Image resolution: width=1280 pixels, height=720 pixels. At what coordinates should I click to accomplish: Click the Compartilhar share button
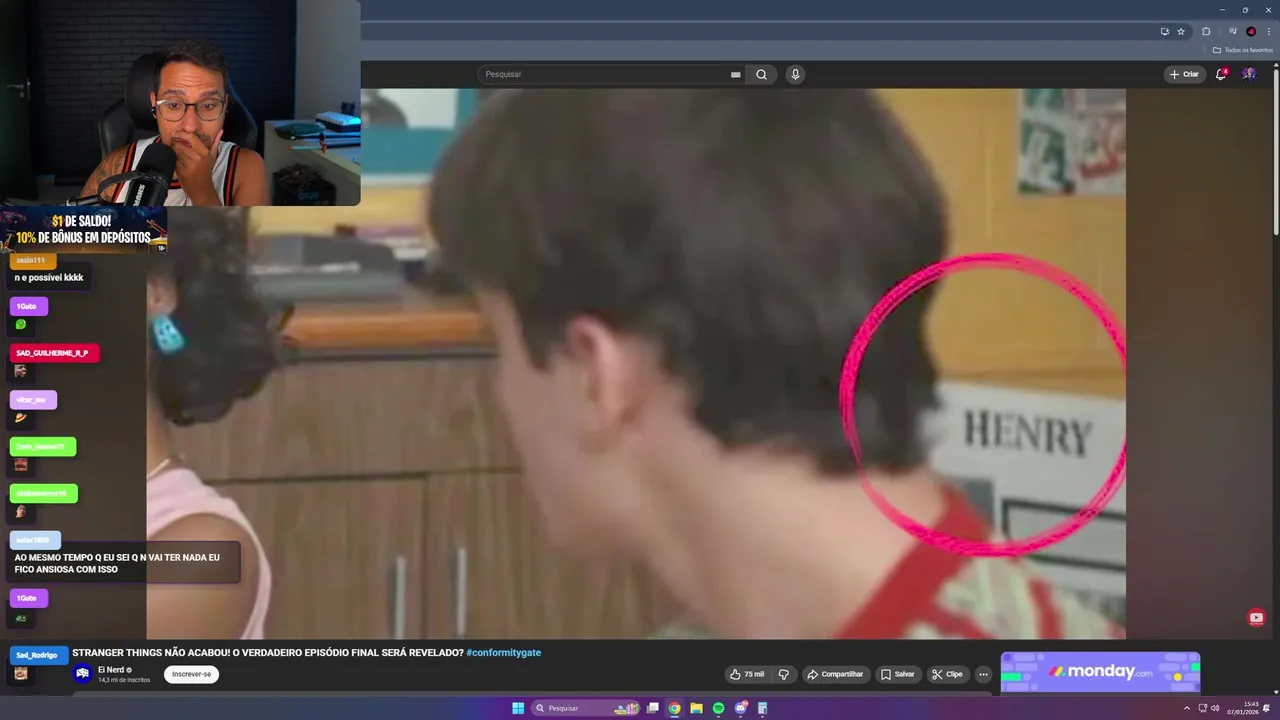[835, 674]
